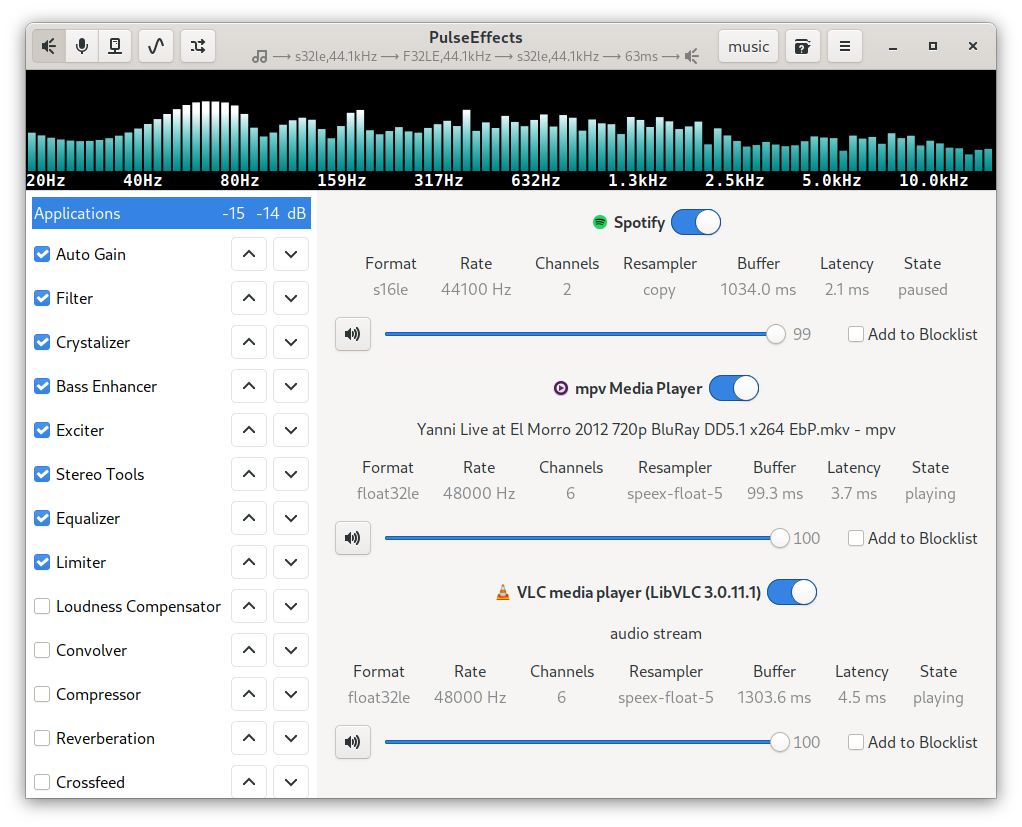Enable the Convolver checkbox
This screenshot has height=827, width=1022.
pyautogui.click(x=42, y=650)
